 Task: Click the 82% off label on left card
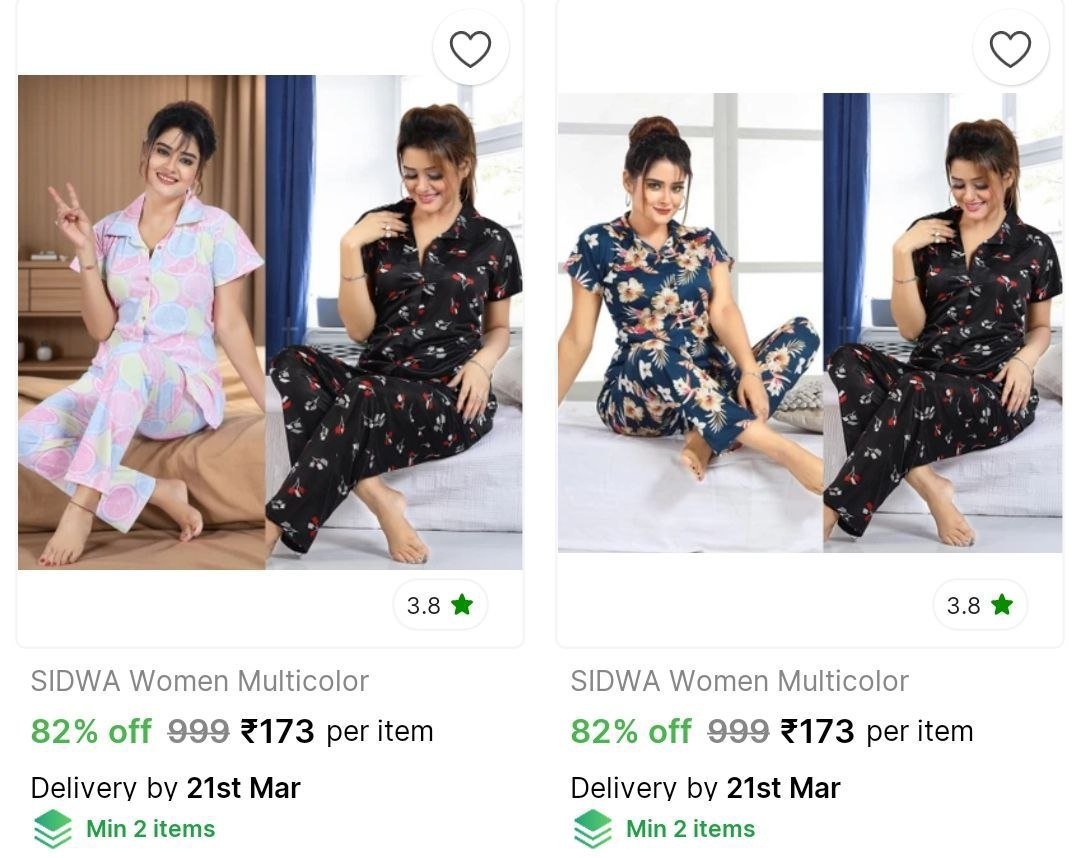pyautogui.click(x=90, y=731)
